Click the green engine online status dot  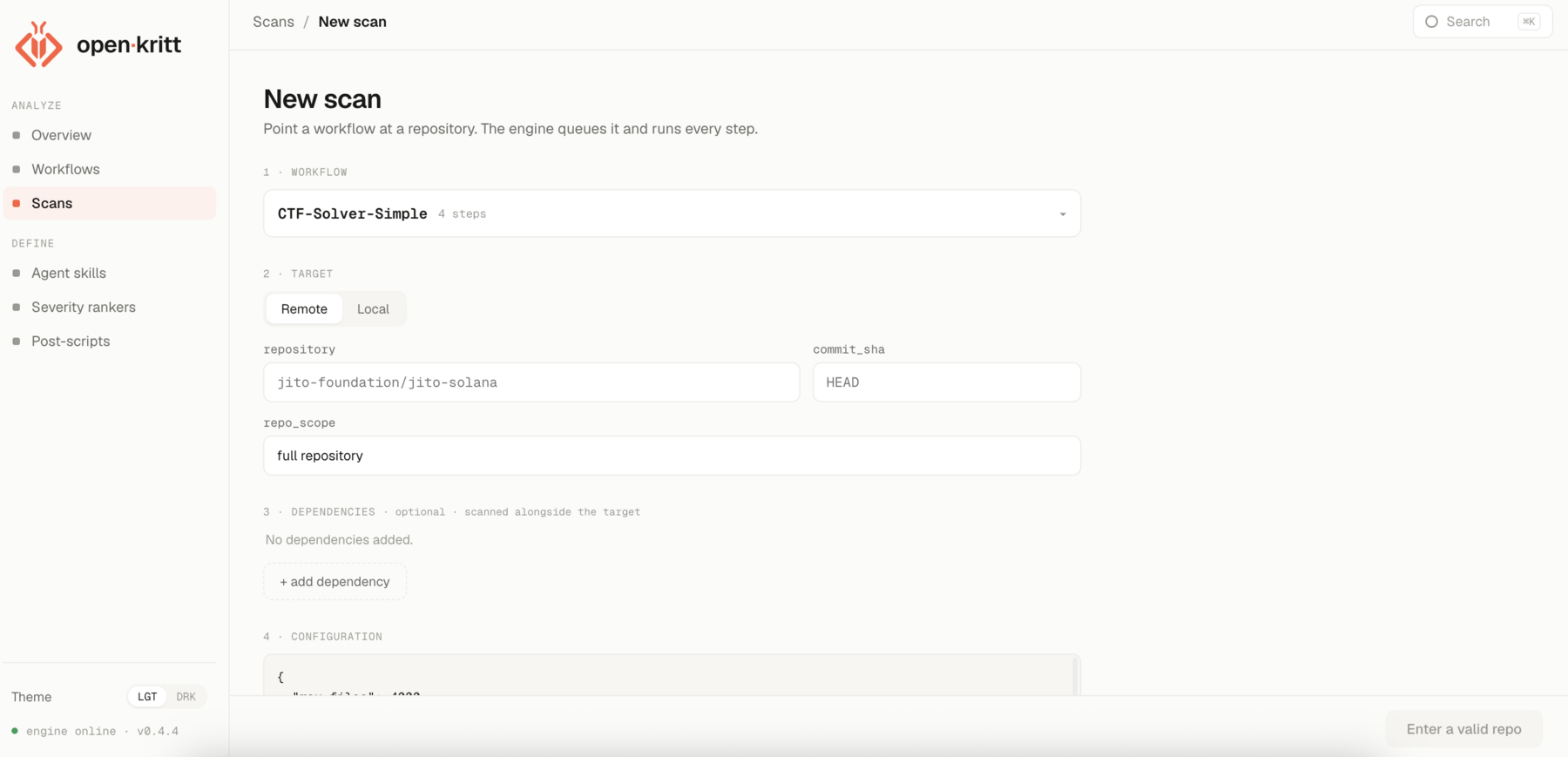tap(15, 731)
